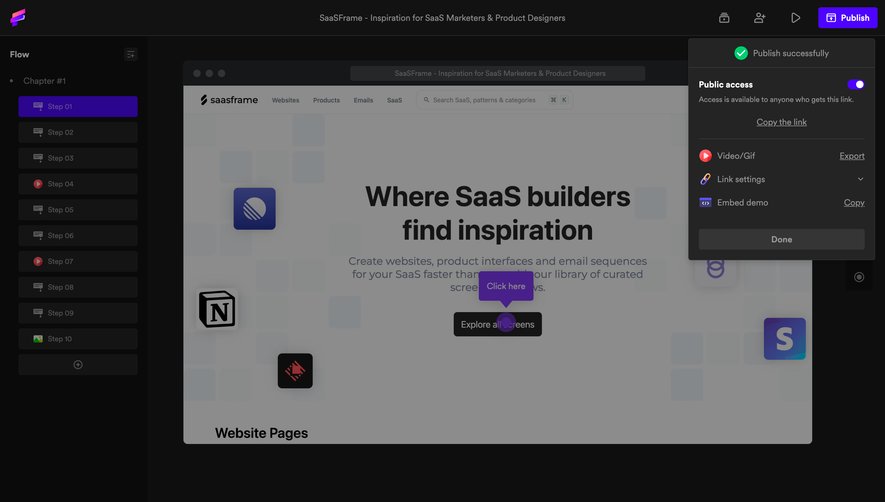Select Step 01 in the flow

click(x=78, y=106)
